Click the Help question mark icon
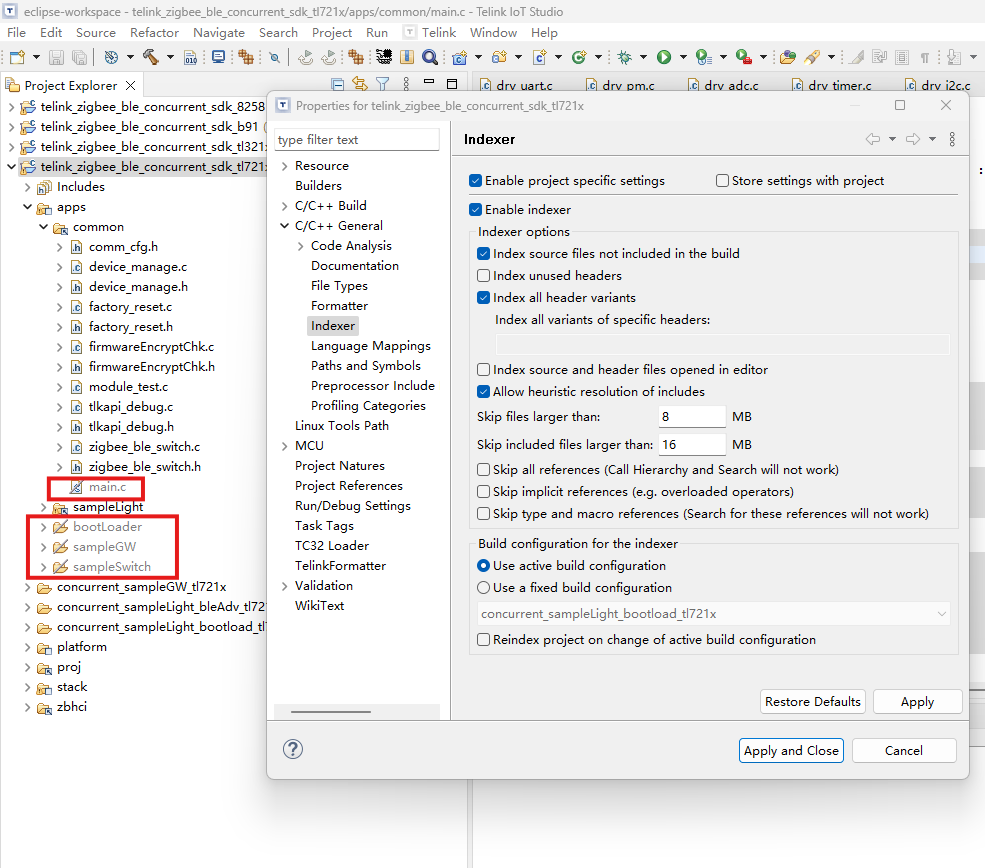The height and width of the screenshot is (868, 985). [293, 749]
